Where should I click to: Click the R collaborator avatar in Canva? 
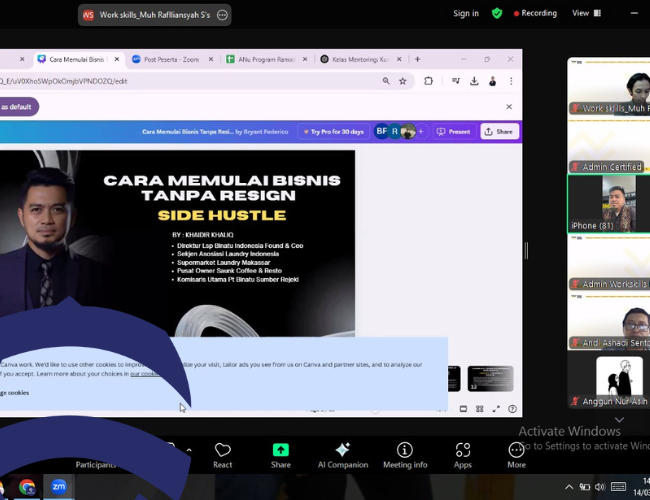395,131
